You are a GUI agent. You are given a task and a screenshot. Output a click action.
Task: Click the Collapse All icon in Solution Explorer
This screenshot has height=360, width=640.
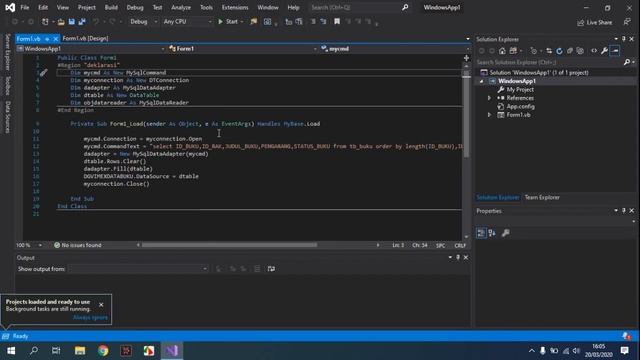pos(570,51)
